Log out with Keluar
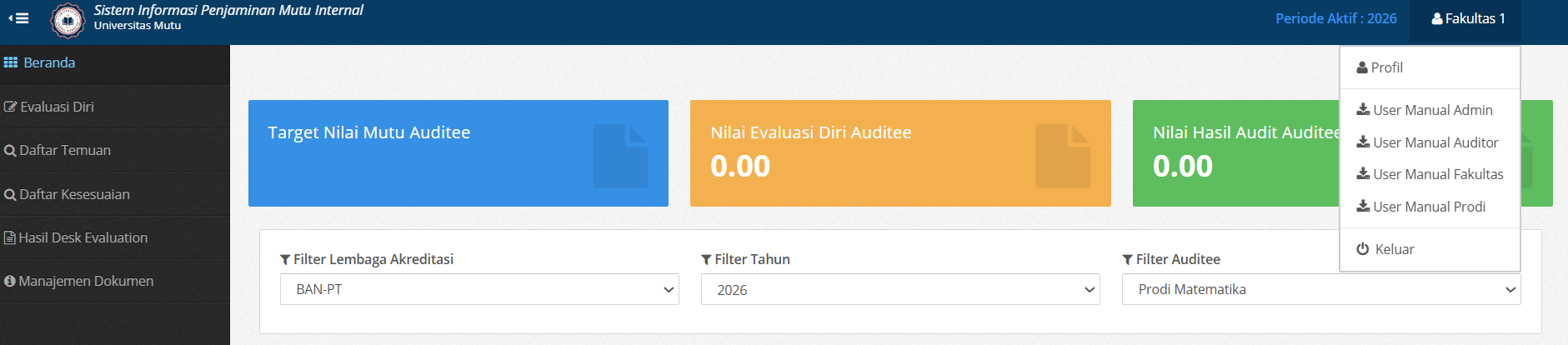 (x=1430, y=249)
